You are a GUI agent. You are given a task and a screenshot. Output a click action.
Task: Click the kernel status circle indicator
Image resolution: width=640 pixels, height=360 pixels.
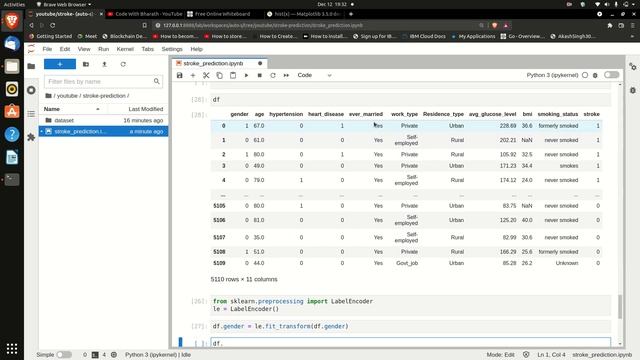585,75
